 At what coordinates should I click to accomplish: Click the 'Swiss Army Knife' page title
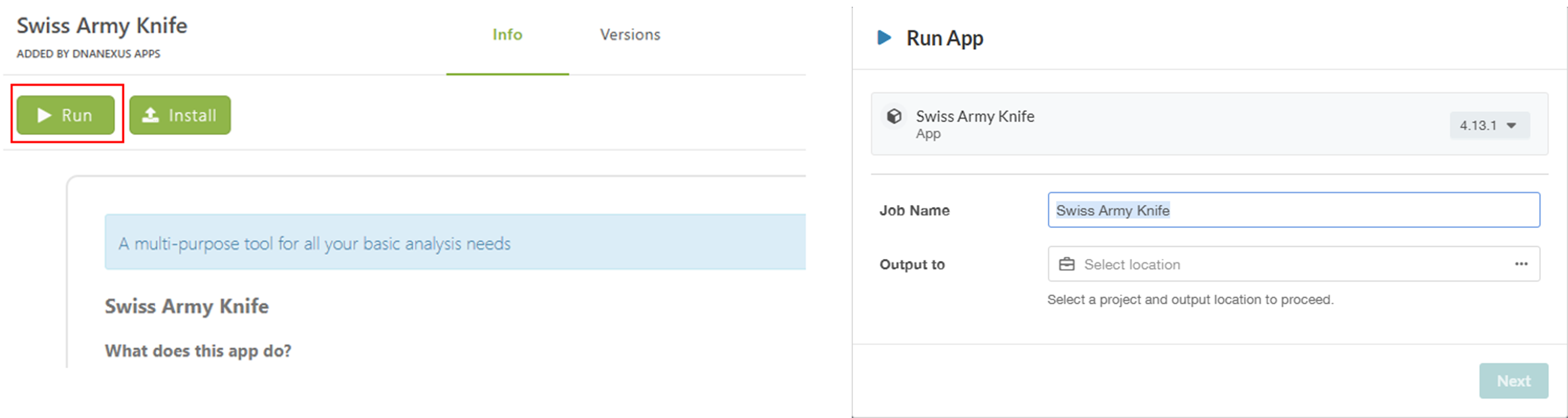[102, 26]
